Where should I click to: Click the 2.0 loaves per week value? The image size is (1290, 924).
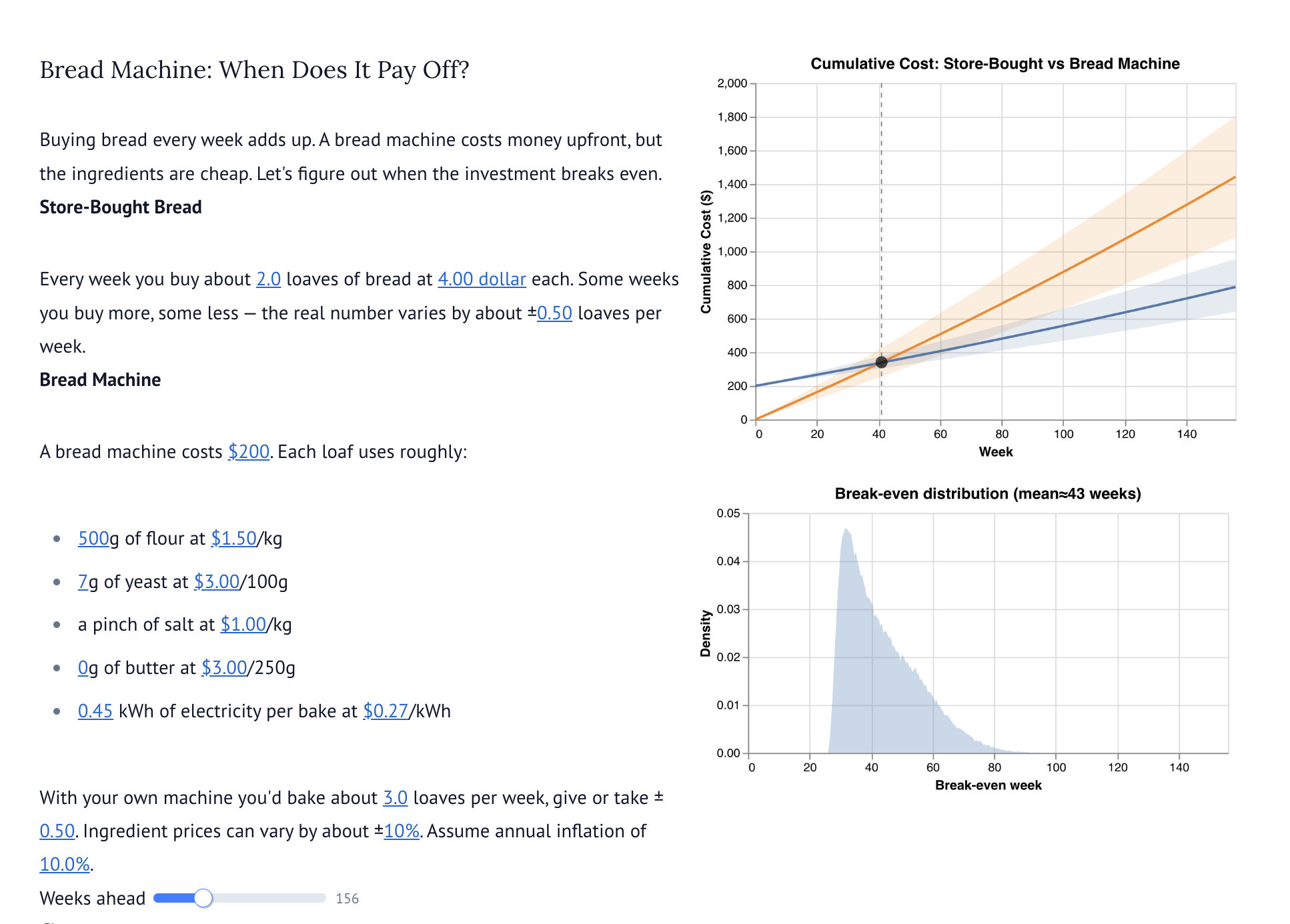tap(268, 279)
